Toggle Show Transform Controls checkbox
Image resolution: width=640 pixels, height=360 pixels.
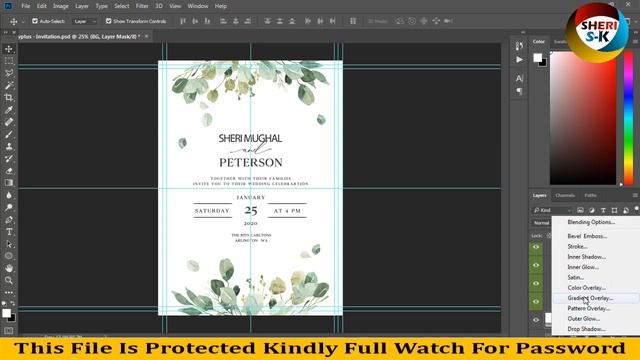click(108, 21)
